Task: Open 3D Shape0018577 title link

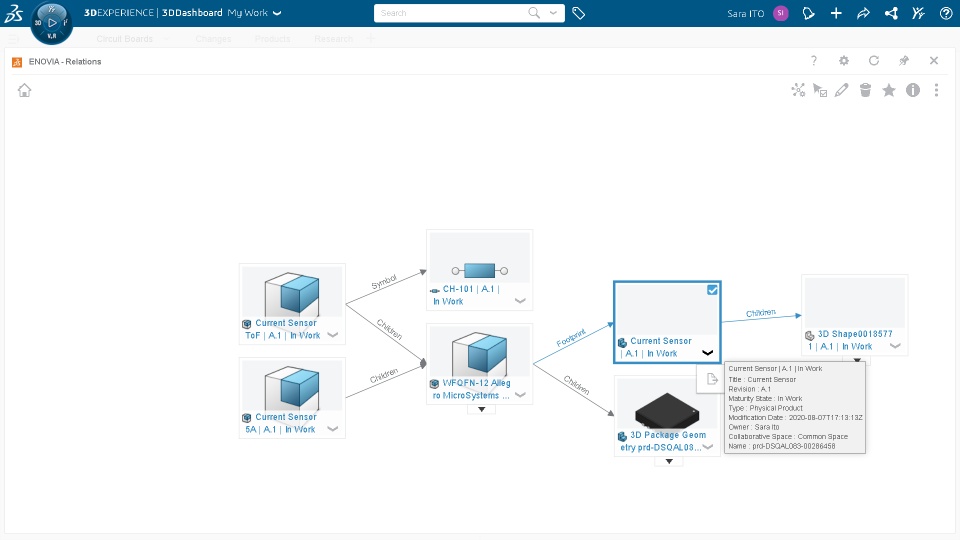Action: click(850, 340)
